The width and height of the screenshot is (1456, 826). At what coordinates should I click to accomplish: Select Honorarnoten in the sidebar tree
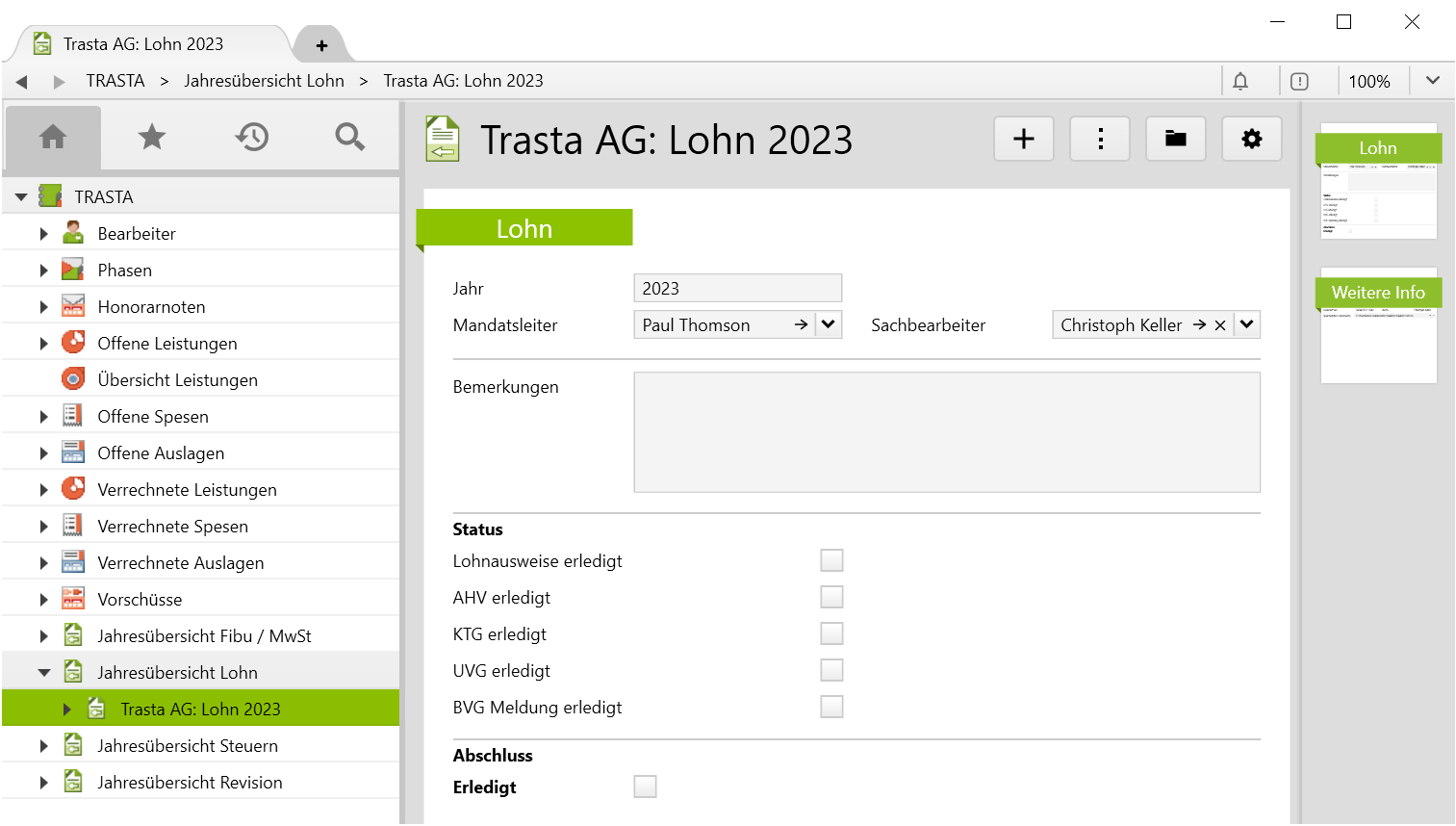[x=151, y=307]
